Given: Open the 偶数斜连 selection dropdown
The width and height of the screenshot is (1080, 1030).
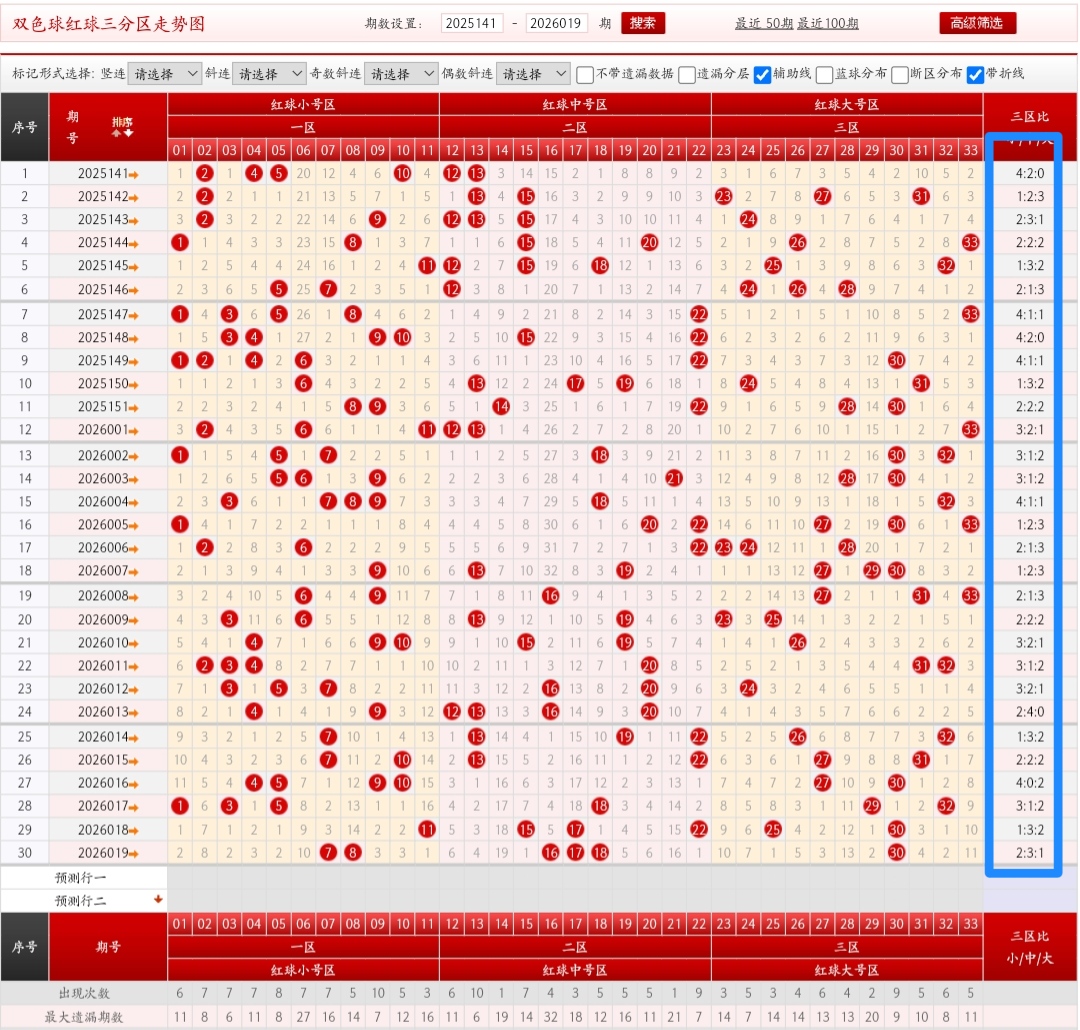Looking at the screenshot, I should pos(532,74).
